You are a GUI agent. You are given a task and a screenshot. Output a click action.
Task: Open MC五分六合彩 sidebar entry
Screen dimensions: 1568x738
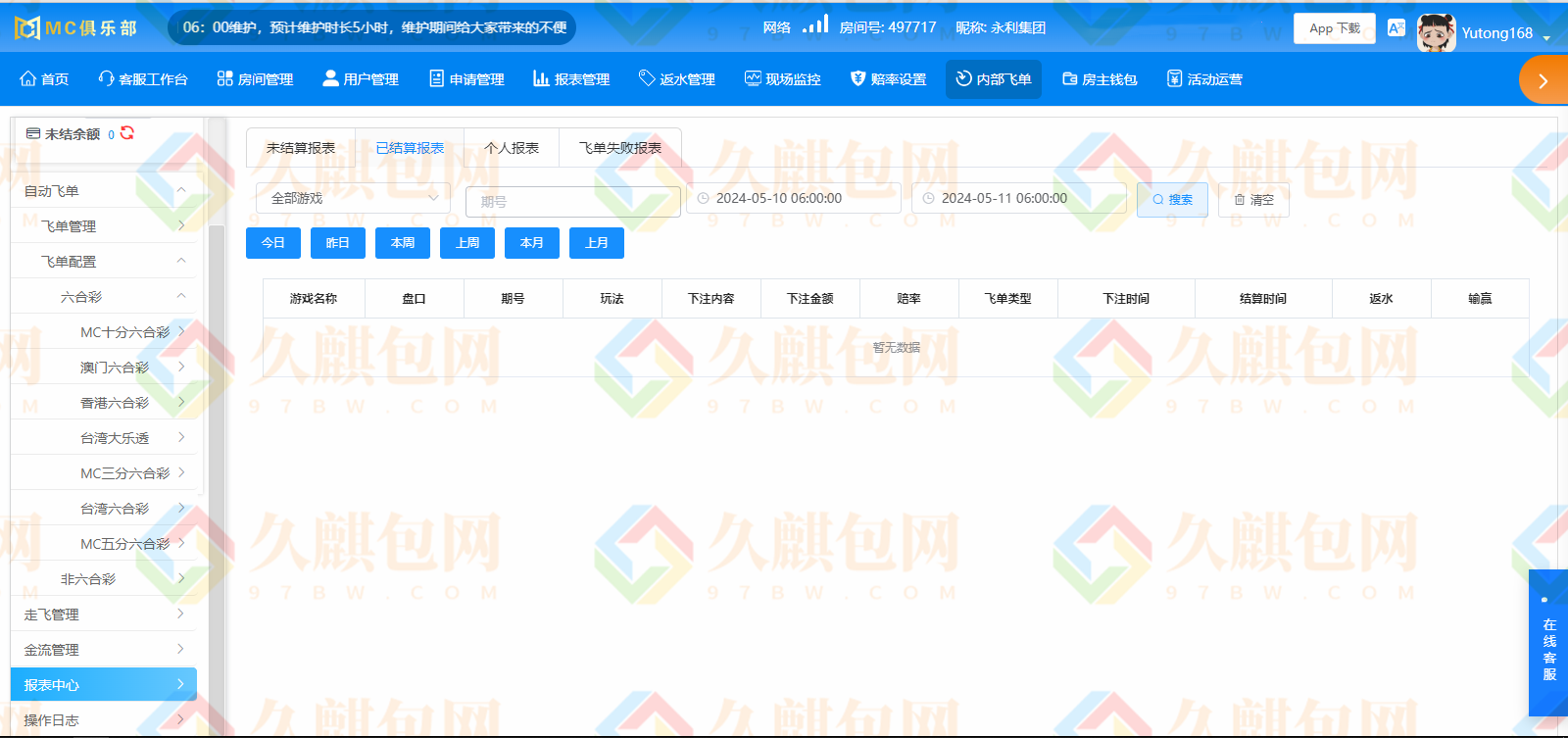pos(104,543)
